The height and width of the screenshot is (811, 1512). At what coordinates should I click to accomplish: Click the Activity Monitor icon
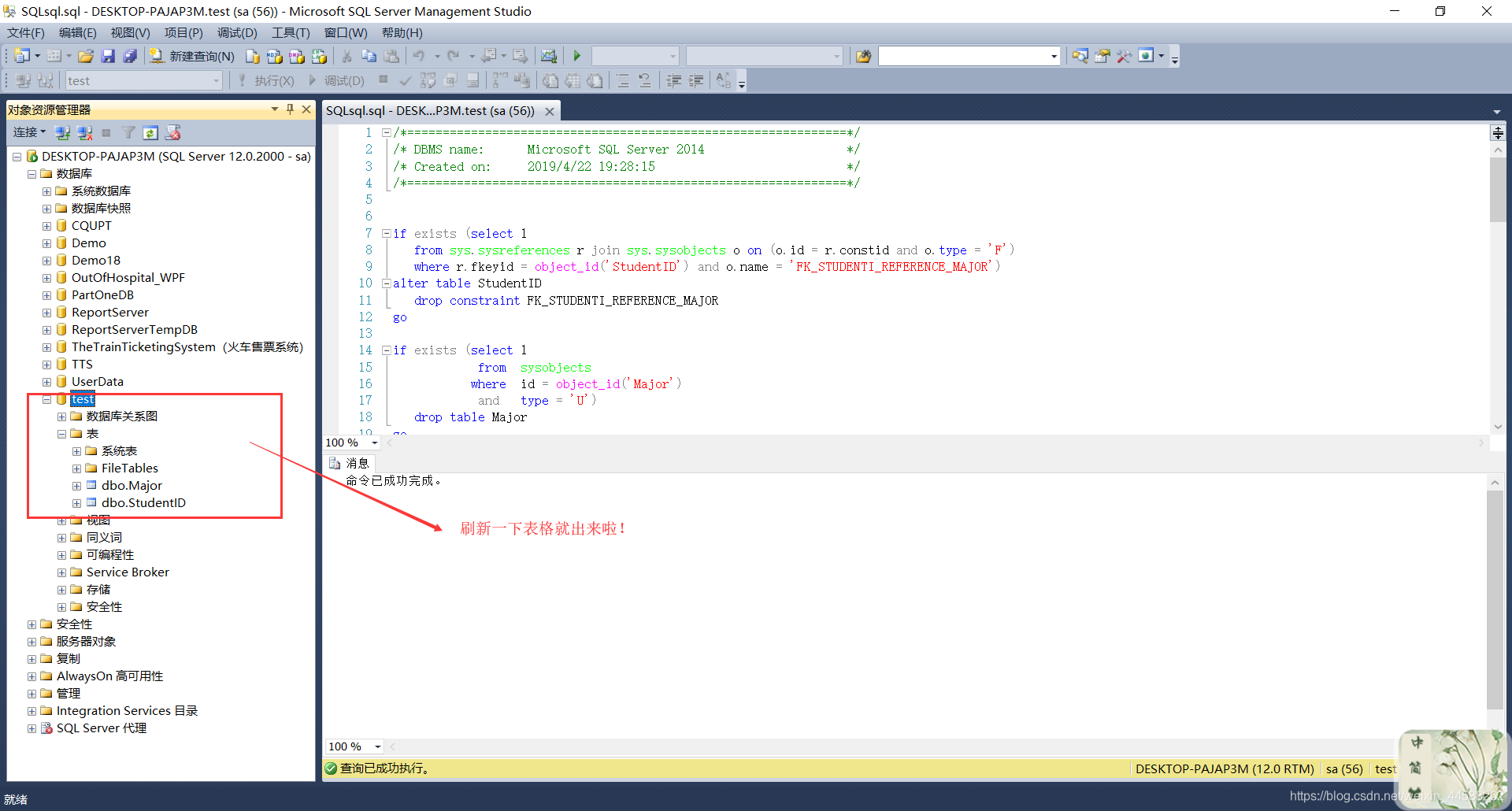[549, 56]
